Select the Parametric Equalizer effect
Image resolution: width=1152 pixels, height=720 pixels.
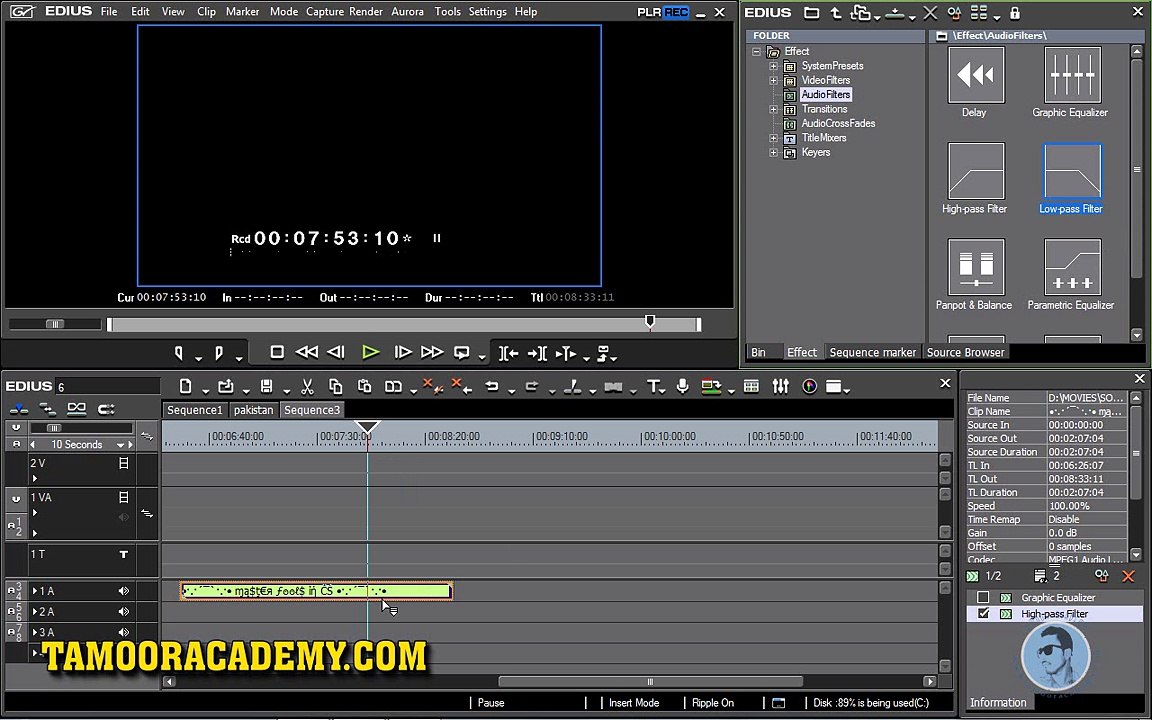tap(1072, 267)
